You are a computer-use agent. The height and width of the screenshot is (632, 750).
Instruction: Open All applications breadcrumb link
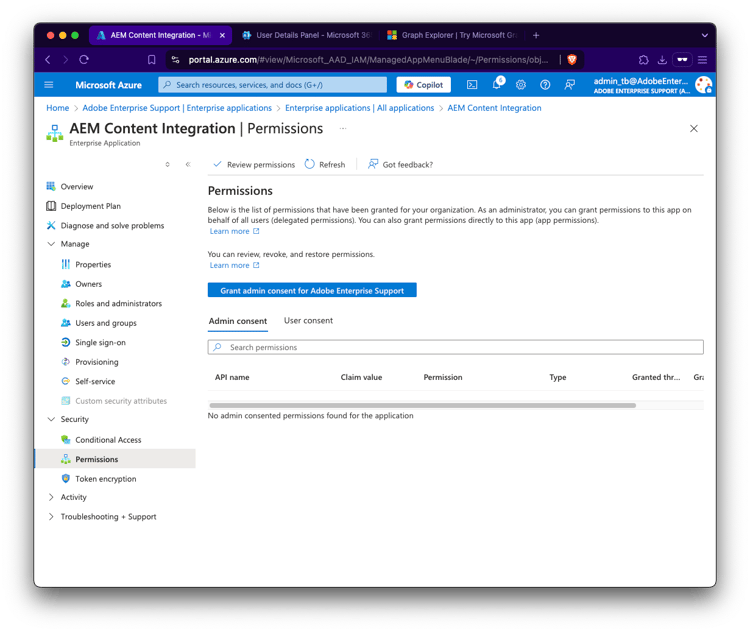pyautogui.click(x=359, y=108)
